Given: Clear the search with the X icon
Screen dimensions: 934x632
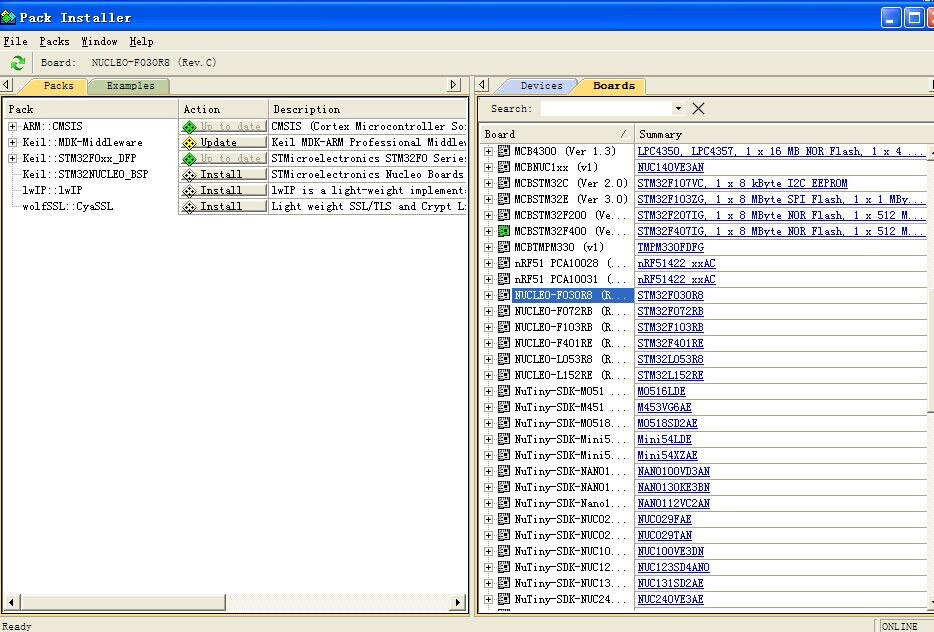Looking at the screenshot, I should [699, 108].
